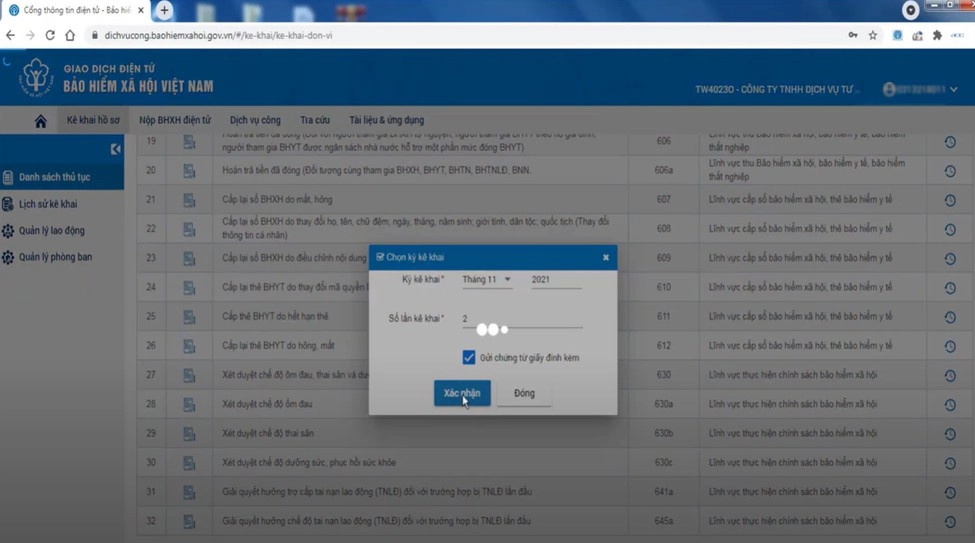Click the year 2021 input field
Screen dimensions: 975x543
tap(555, 280)
